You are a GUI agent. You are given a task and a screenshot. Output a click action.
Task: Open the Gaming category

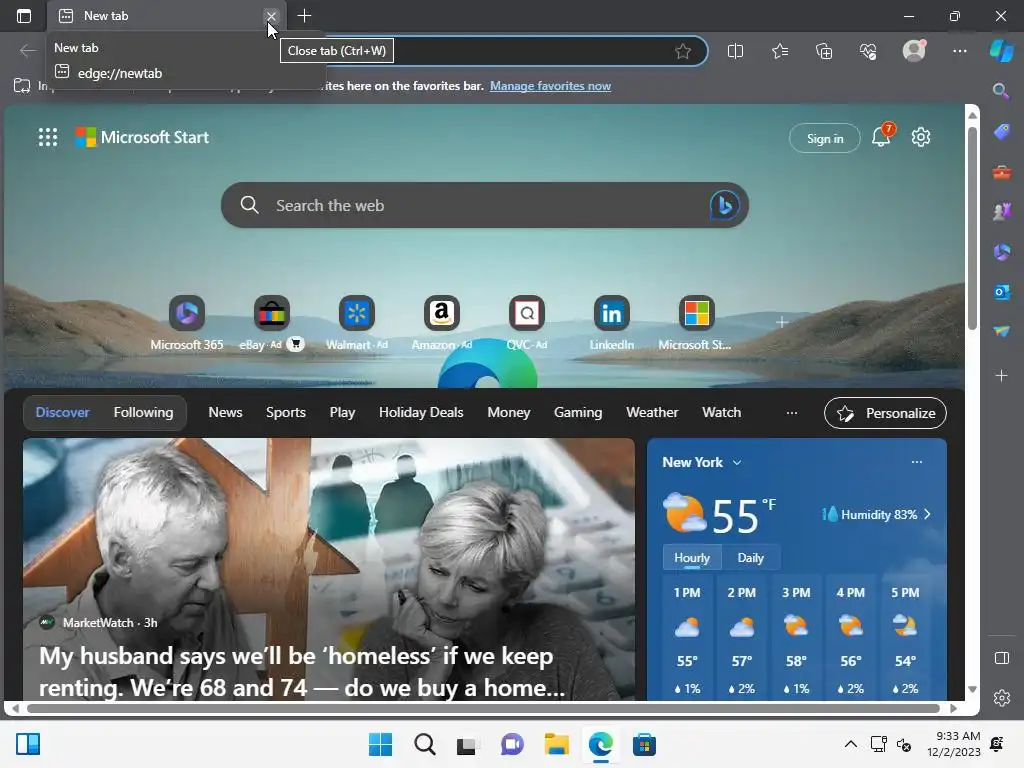tap(577, 412)
